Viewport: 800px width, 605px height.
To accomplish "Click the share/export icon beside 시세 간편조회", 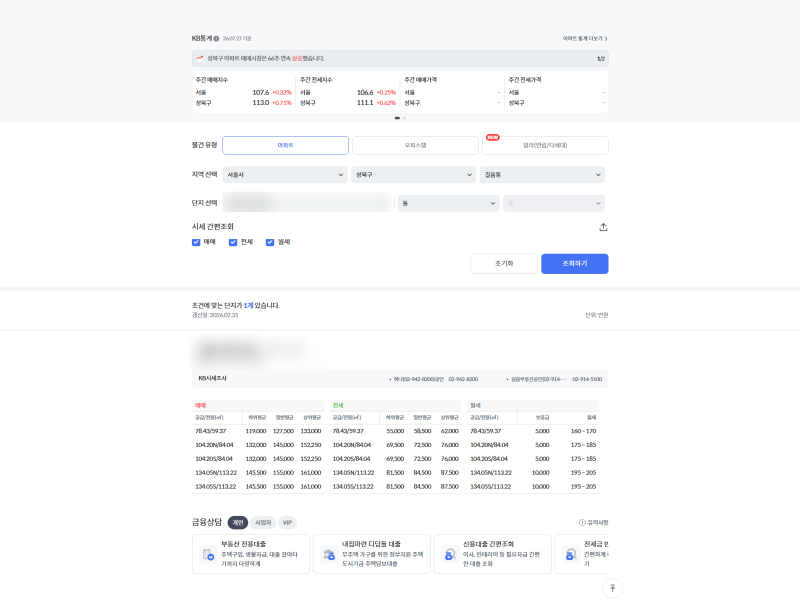I will tap(603, 227).
